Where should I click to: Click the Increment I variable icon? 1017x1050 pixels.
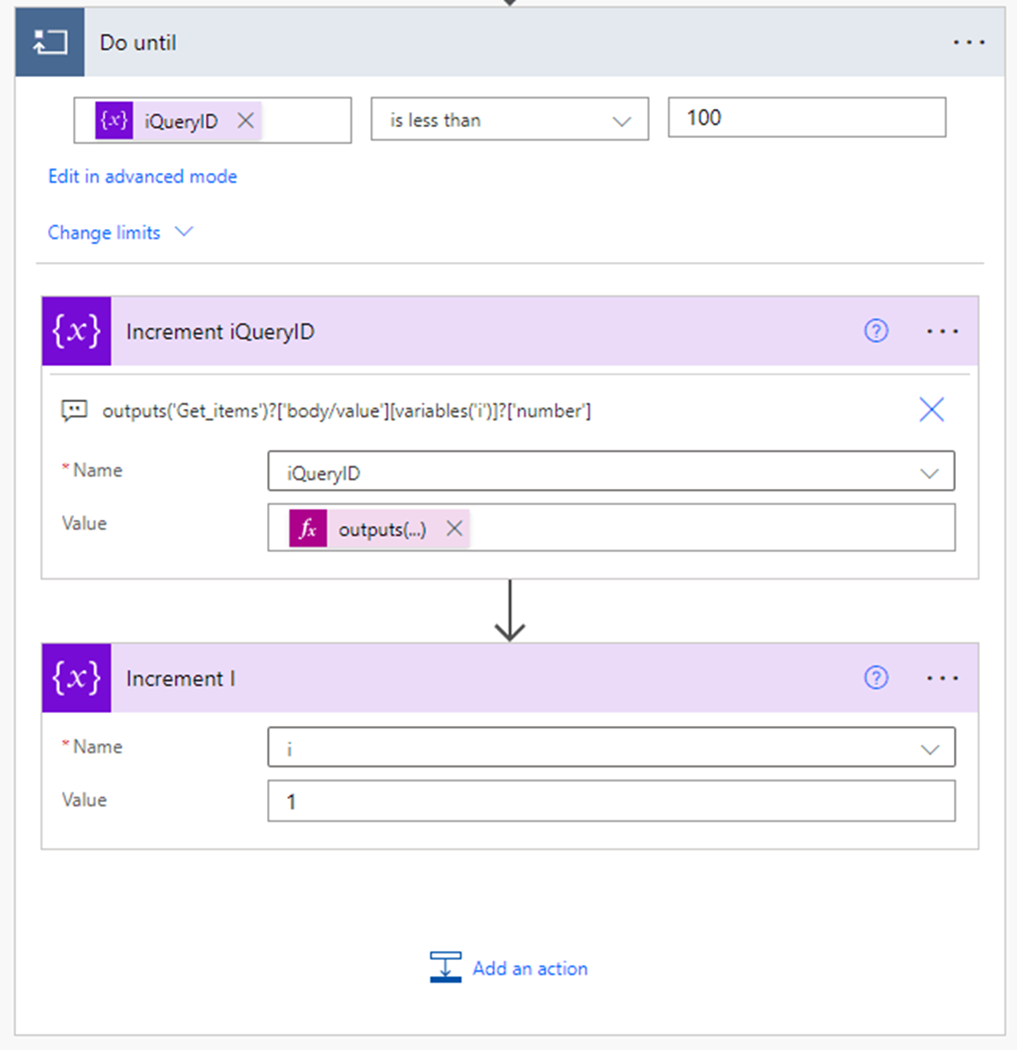tap(77, 678)
